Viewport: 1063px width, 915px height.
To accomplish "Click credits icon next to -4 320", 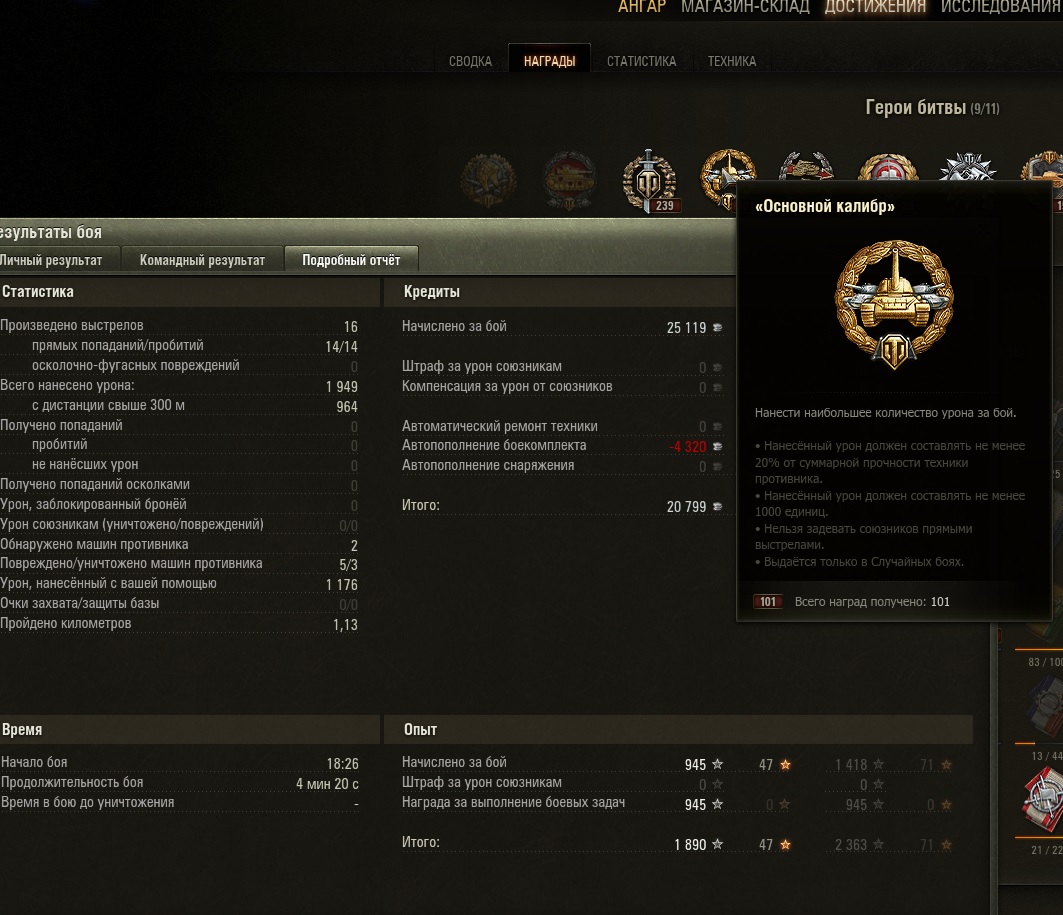I will coord(717,447).
